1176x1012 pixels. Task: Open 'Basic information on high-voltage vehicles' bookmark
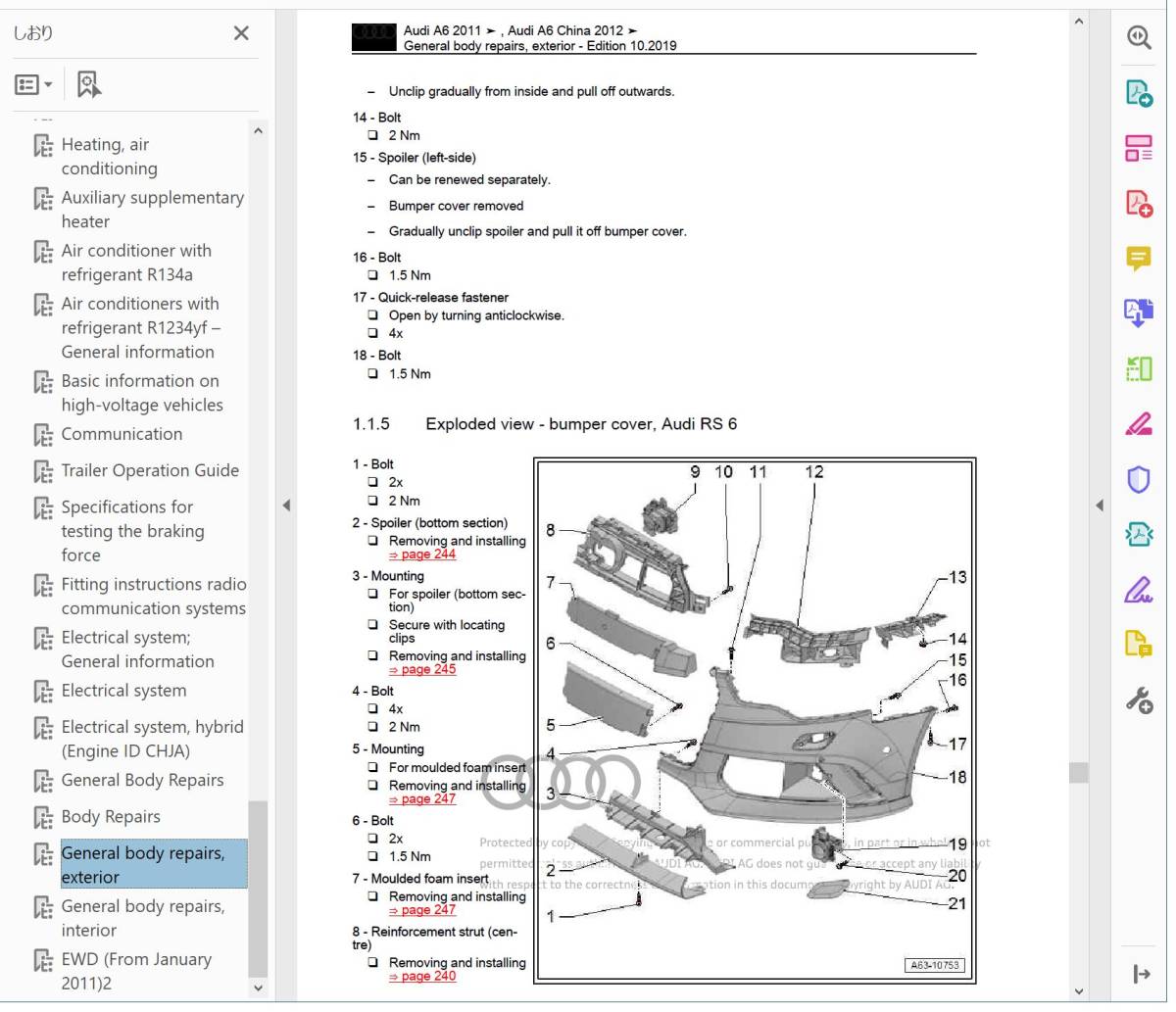[x=142, y=393]
